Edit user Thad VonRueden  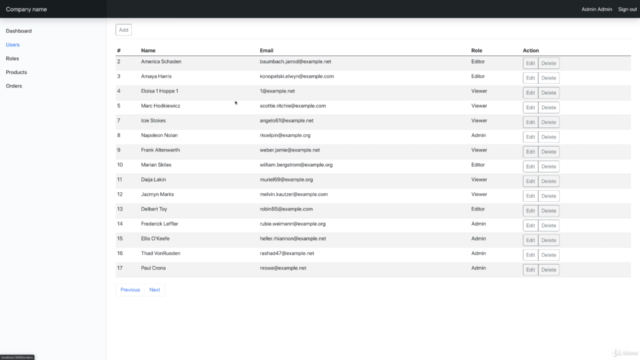[530, 255]
